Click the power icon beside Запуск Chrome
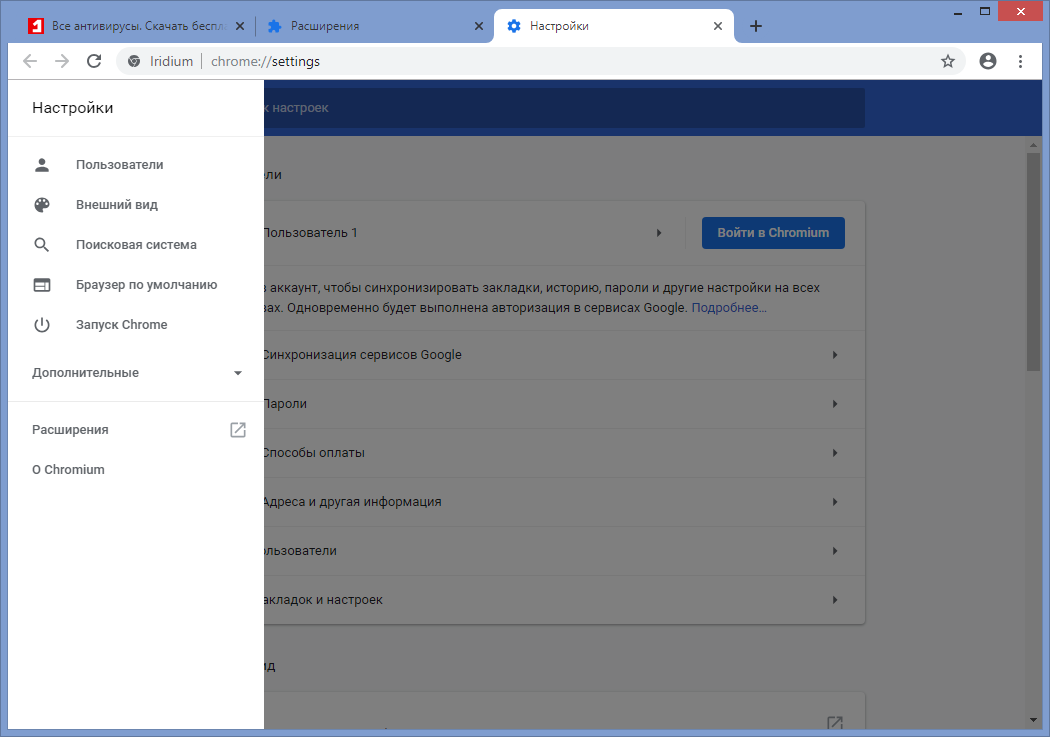Image resolution: width=1050 pixels, height=737 pixels. (x=42, y=325)
